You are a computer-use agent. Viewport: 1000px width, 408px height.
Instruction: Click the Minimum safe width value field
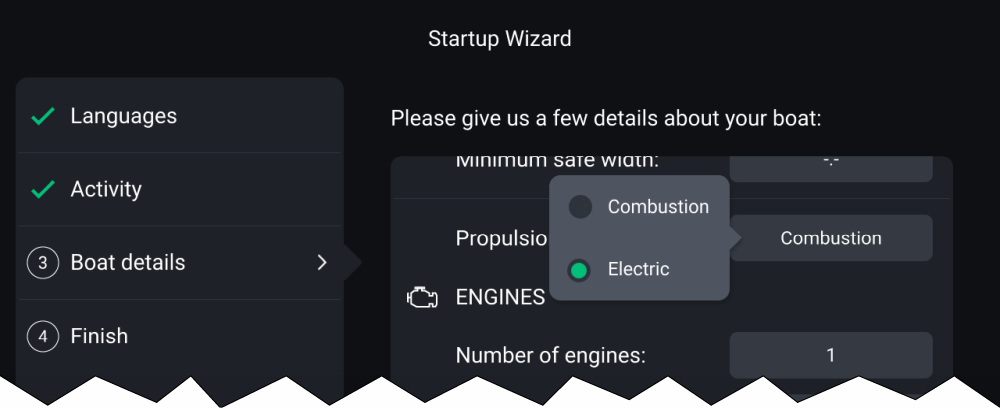click(830, 165)
